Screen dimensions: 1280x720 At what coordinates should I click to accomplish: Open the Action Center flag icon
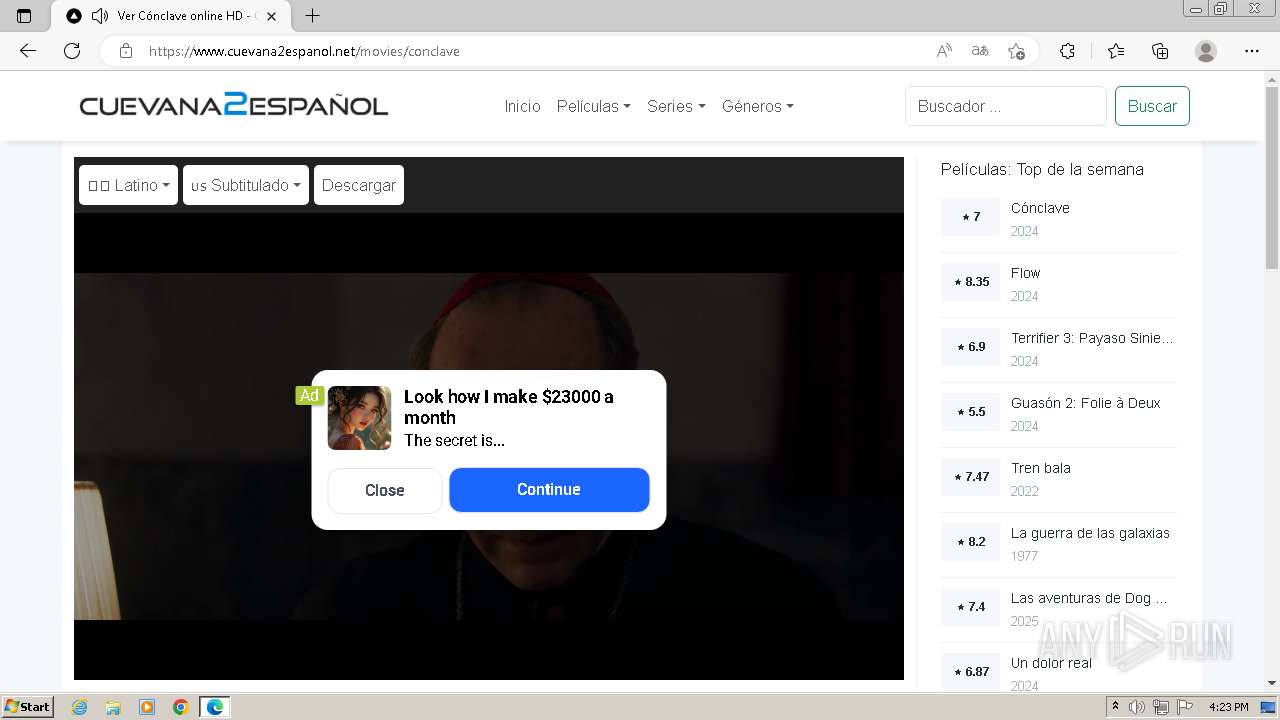pyautogui.click(x=1184, y=707)
